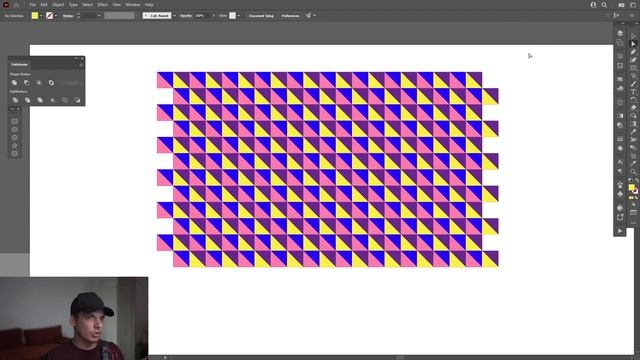Open the Character panel icon in dock
This screenshot has height=360, width=640.
point(620,162)
